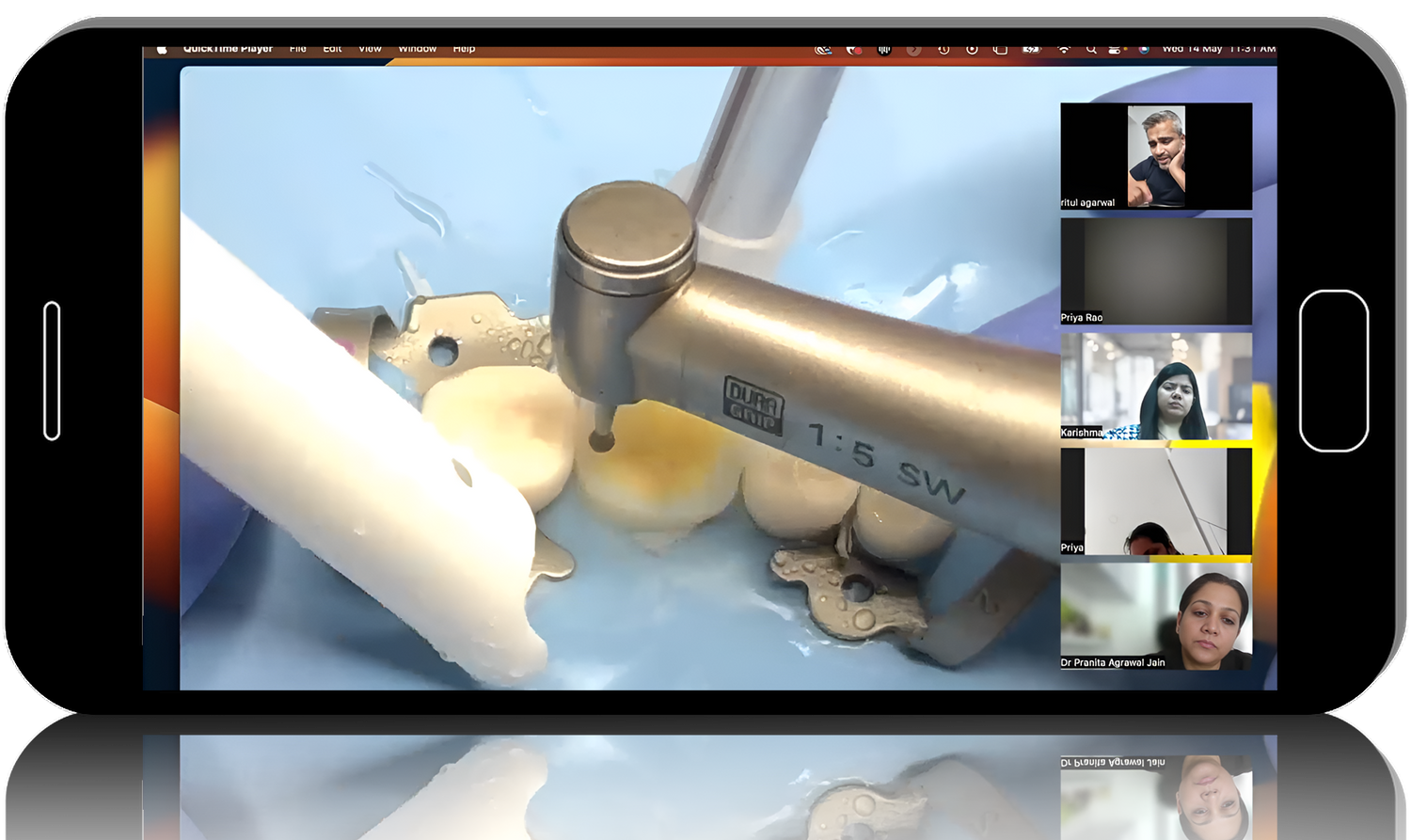Select ritul agarwal's video tile
Image resolution: width=1411 pixels, height=840 pixels.
tap(1156, 156)
